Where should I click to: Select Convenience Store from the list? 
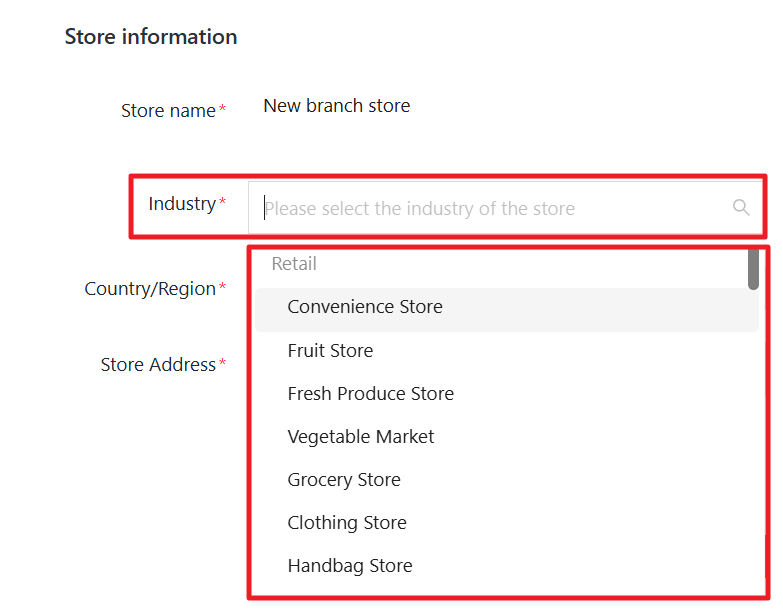click(365, 307)
